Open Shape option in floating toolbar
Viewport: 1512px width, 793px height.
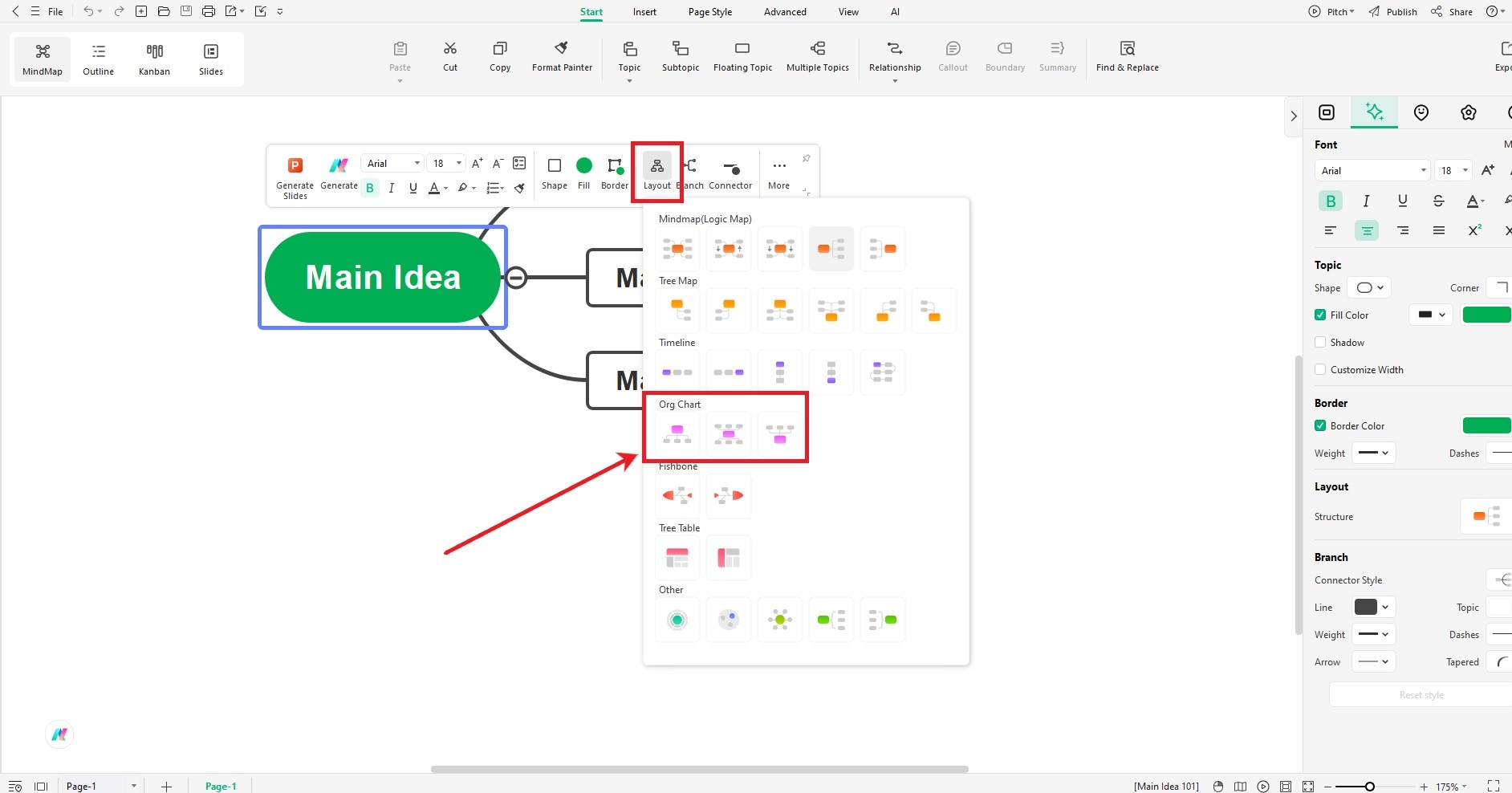[x=554, y=173]
